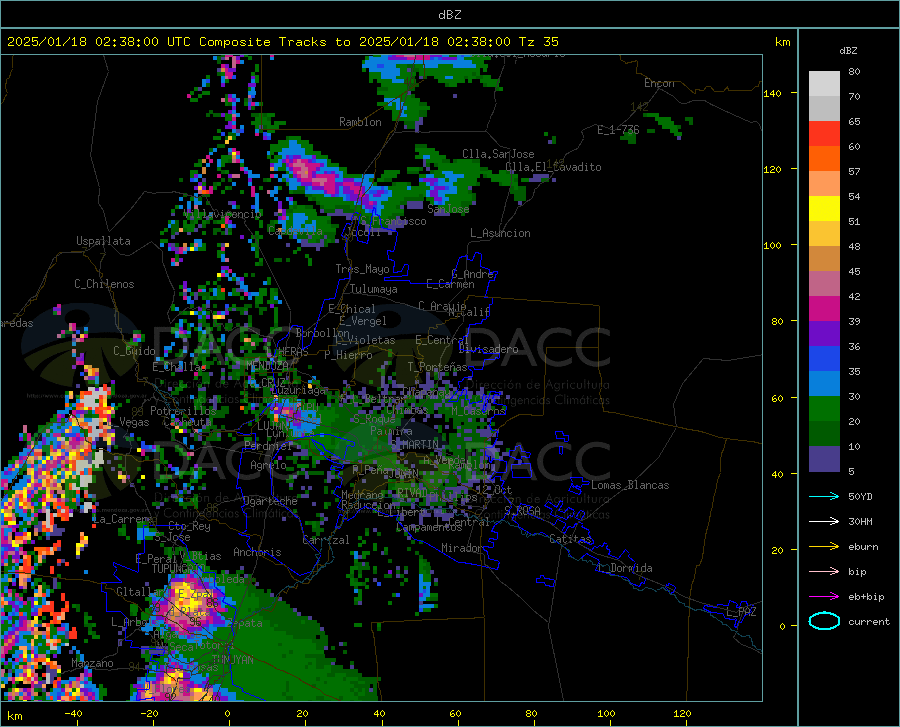Click the Tulumaya map label
This screenshot has width=900, height=727.
coord(373,289)
